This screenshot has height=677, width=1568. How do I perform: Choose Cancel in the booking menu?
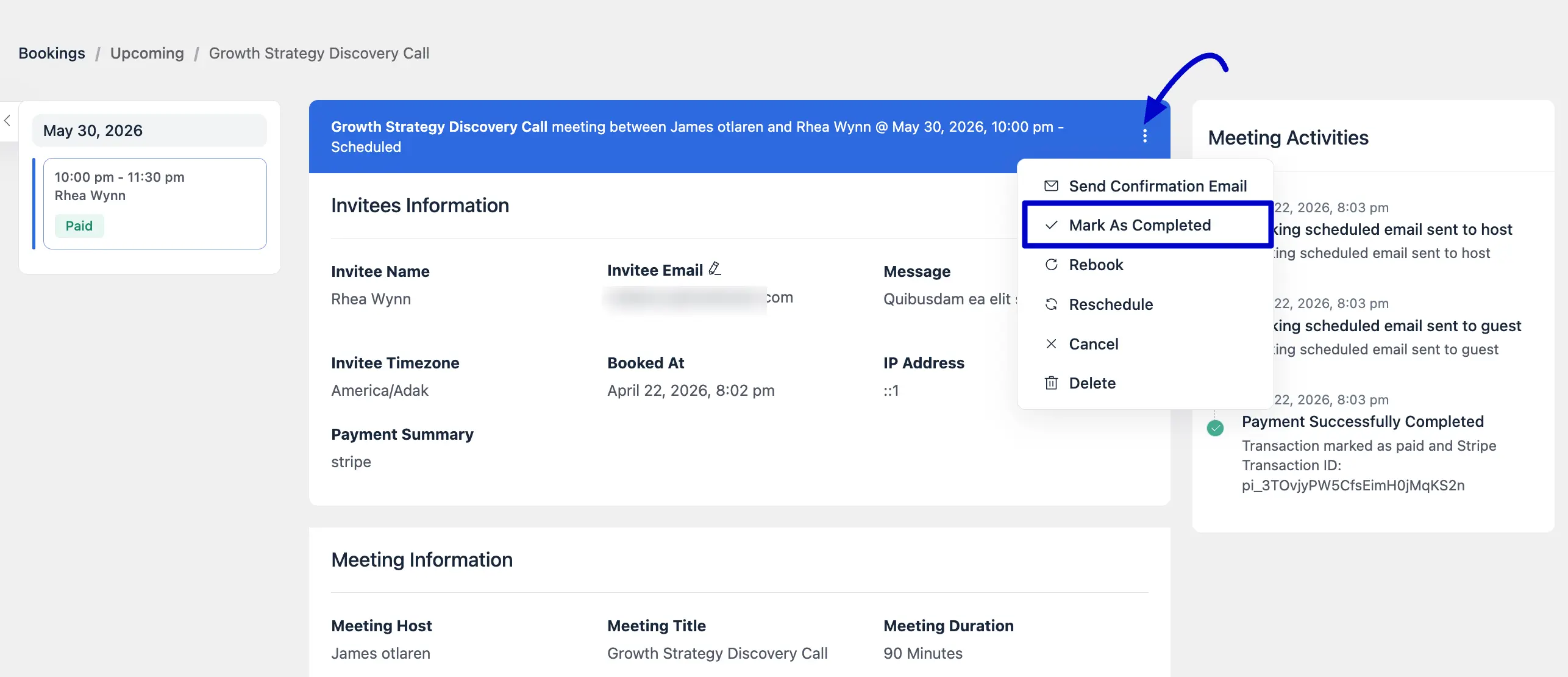tap(1145, 344)
